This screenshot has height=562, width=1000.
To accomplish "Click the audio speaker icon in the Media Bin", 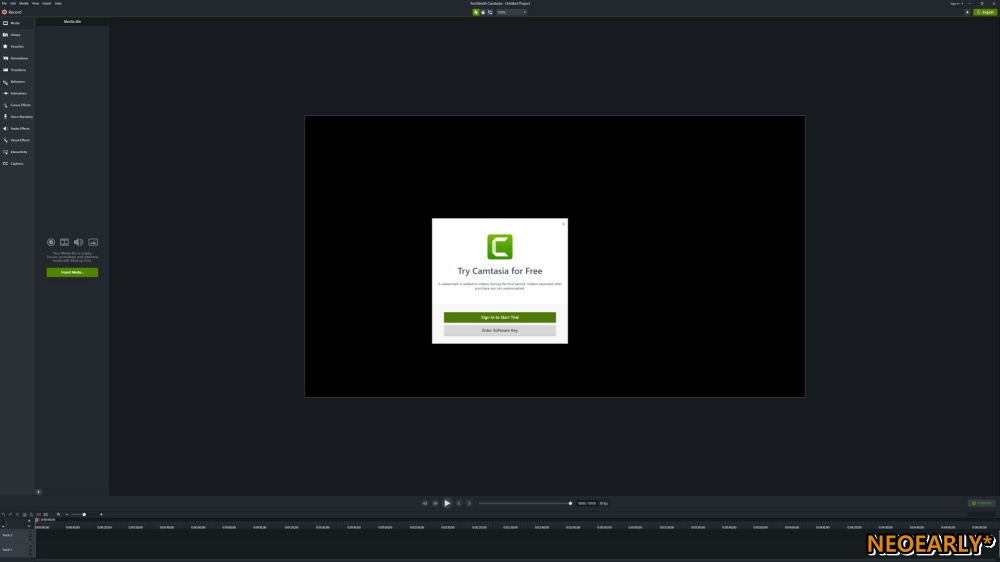I will [78, 242].
